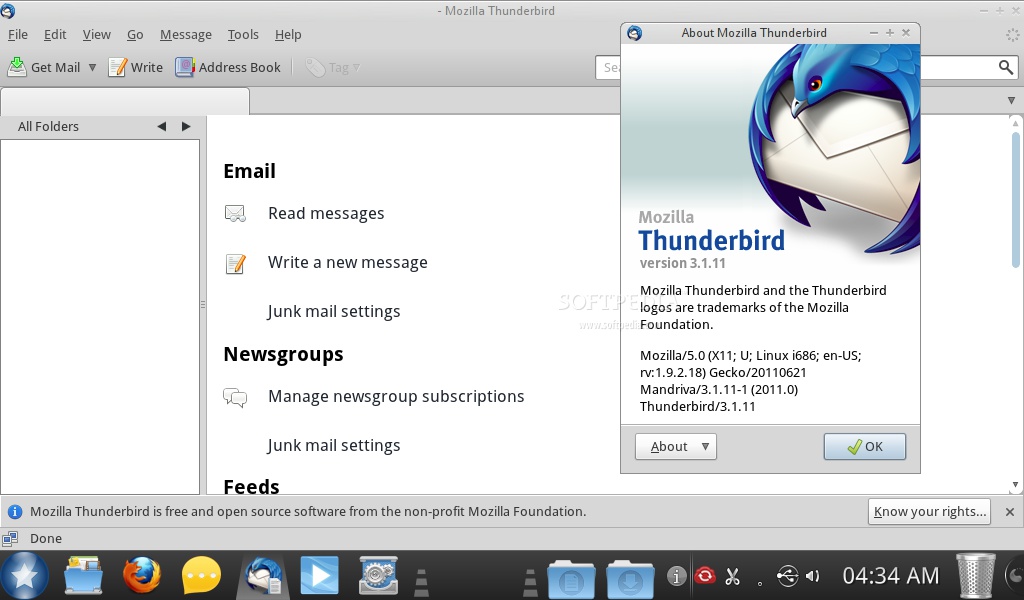Click the activity throbber icon
The width and height of the screenshot is (1024, 600).
(1012, 35)
